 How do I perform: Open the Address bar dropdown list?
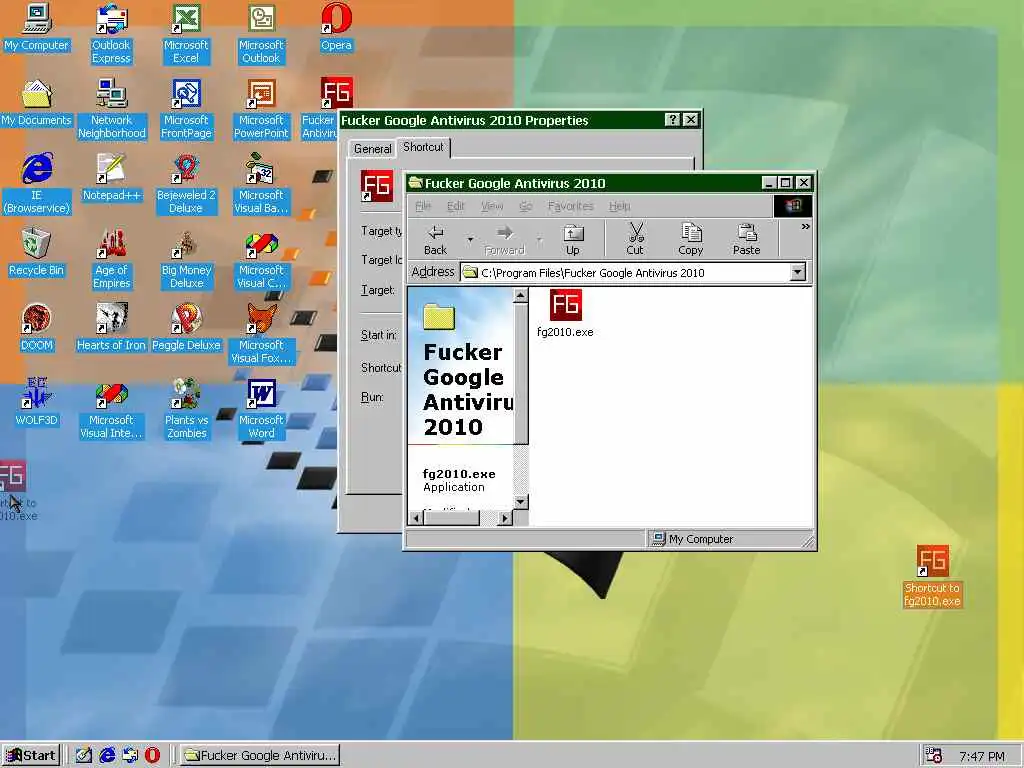797,272
